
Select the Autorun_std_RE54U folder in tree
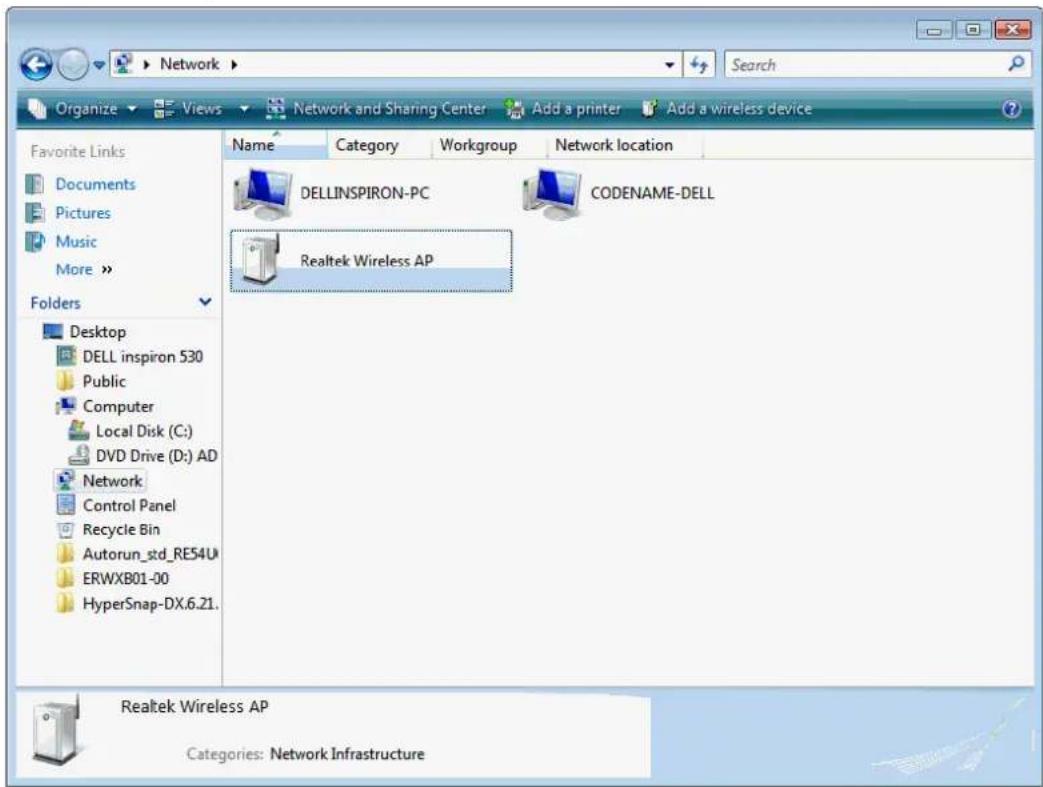tap(150, 554)
